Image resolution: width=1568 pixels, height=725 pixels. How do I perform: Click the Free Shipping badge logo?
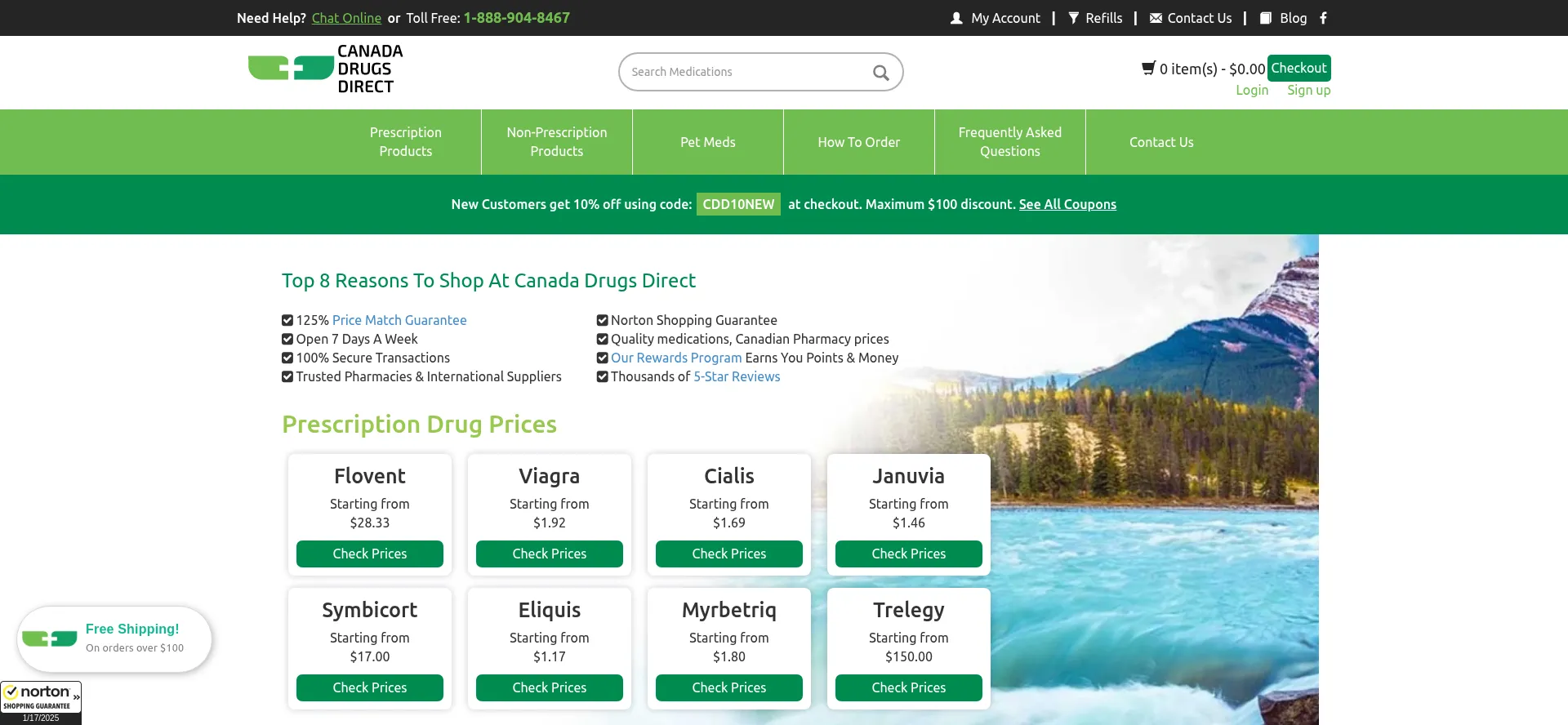(x=49, y=638)
